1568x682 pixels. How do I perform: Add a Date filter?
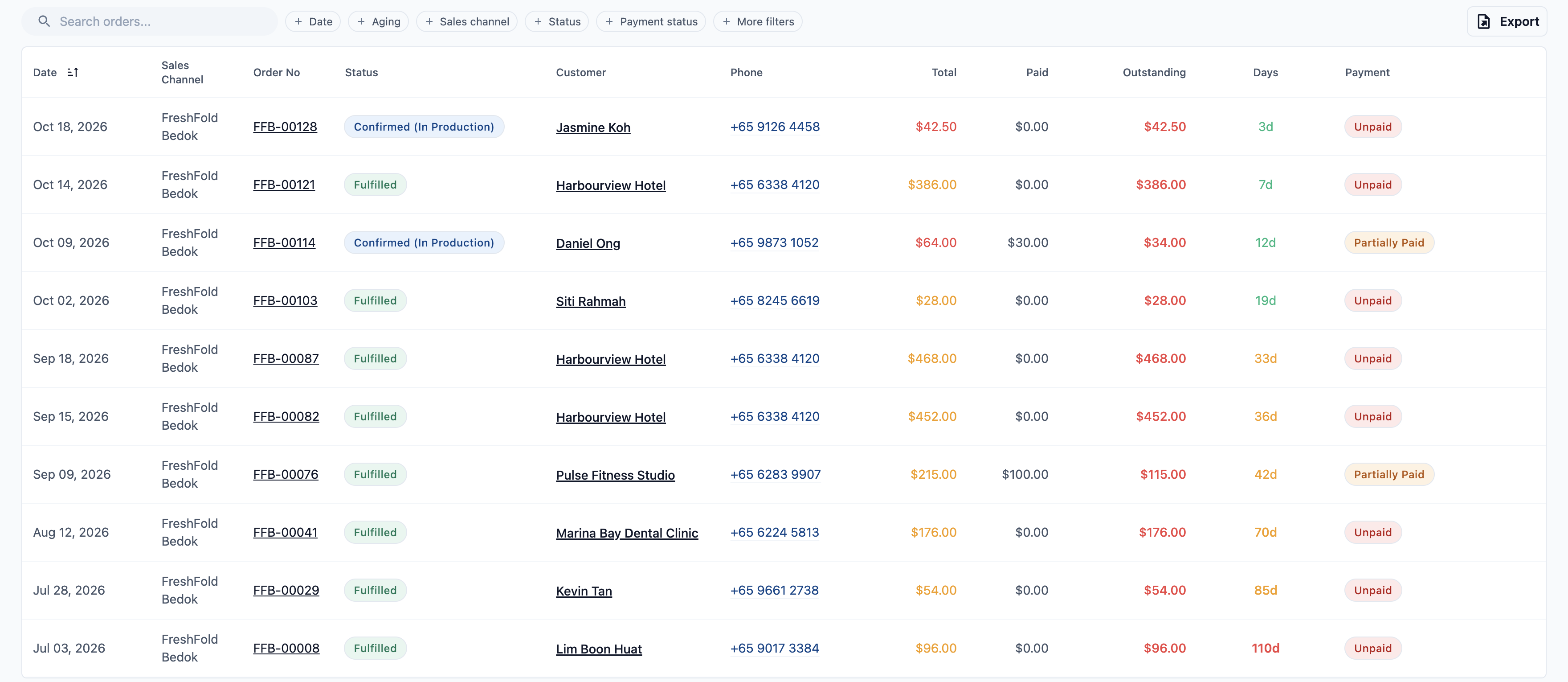[x=313, y=21]
